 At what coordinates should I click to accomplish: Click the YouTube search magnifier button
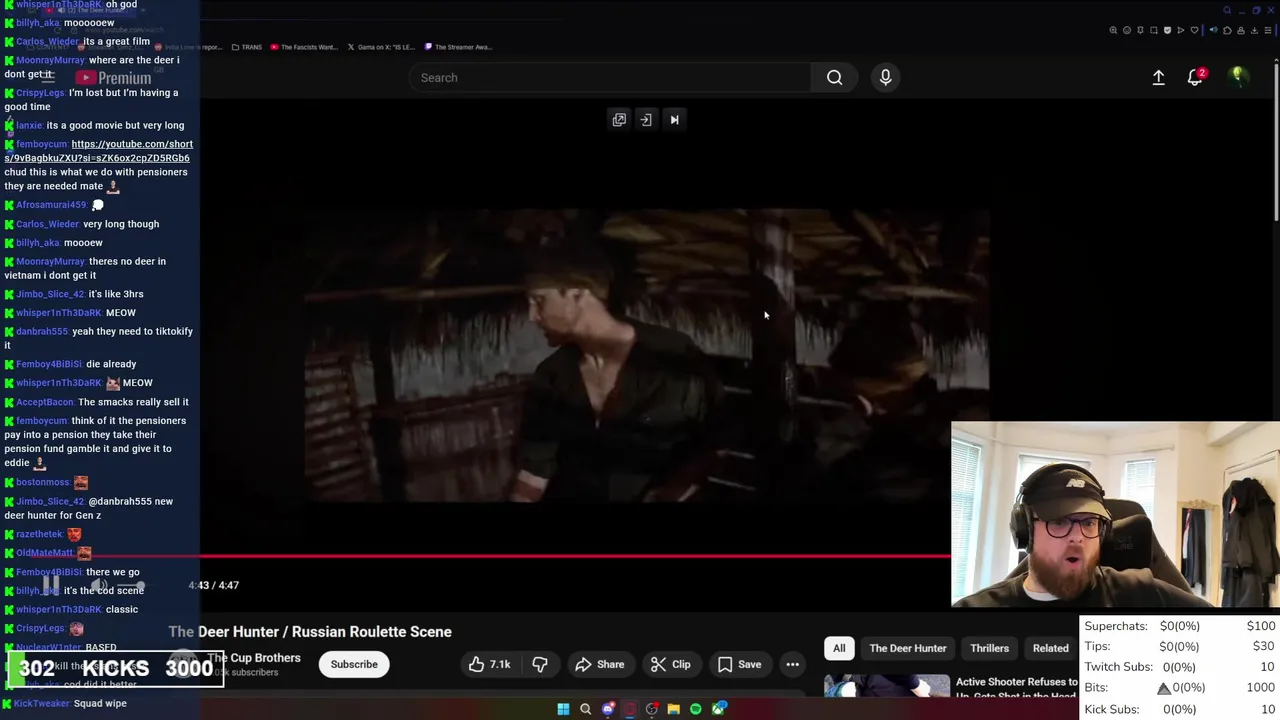(x=834, y=77)
